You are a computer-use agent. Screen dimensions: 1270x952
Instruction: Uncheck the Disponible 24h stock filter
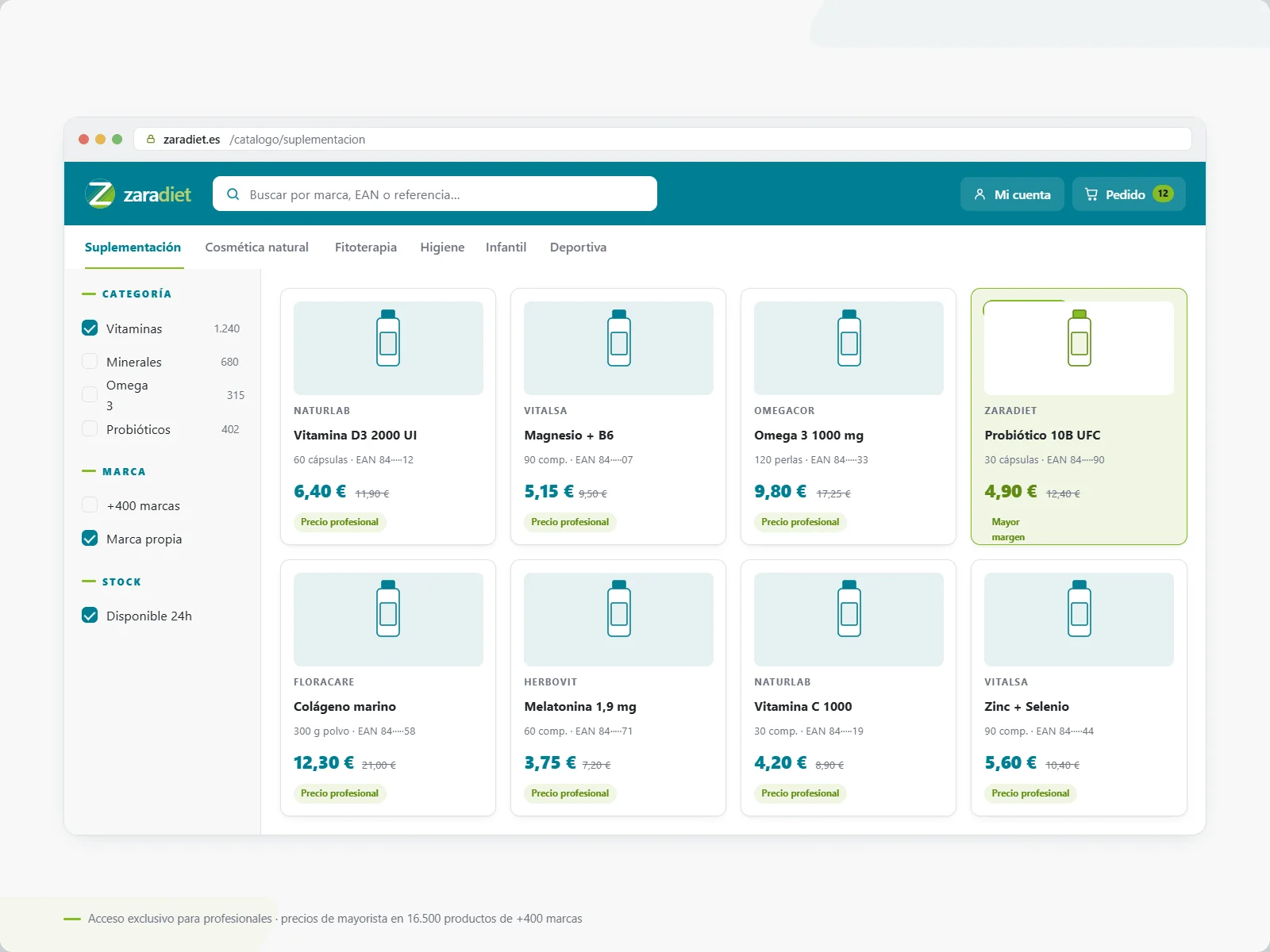pos(90,616)
